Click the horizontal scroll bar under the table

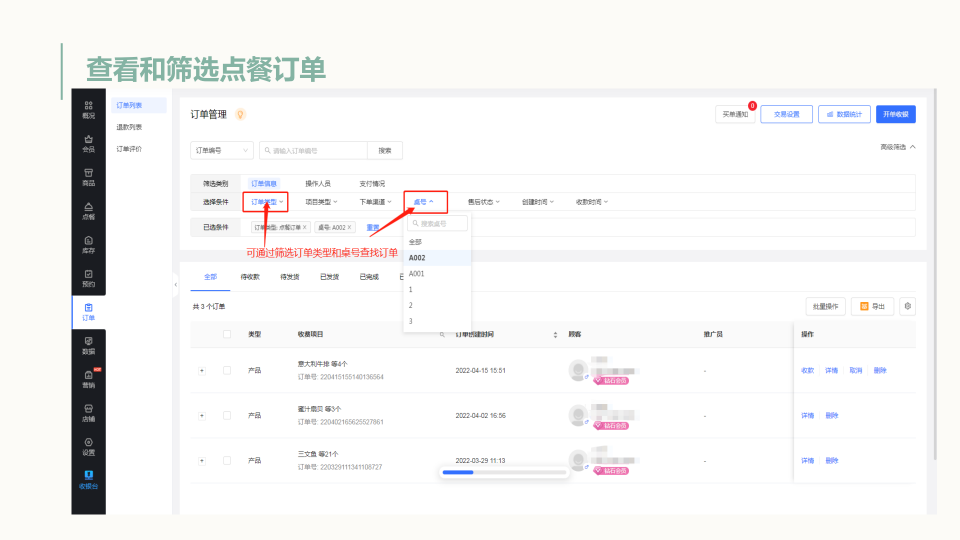click(x=503, y=472)
